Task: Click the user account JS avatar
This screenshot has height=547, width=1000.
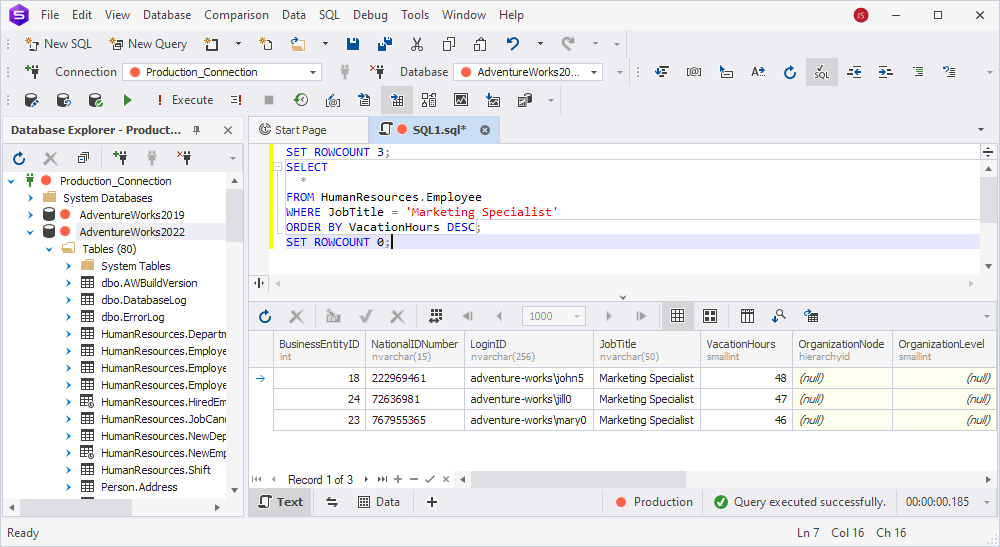Action: [861, 15]
